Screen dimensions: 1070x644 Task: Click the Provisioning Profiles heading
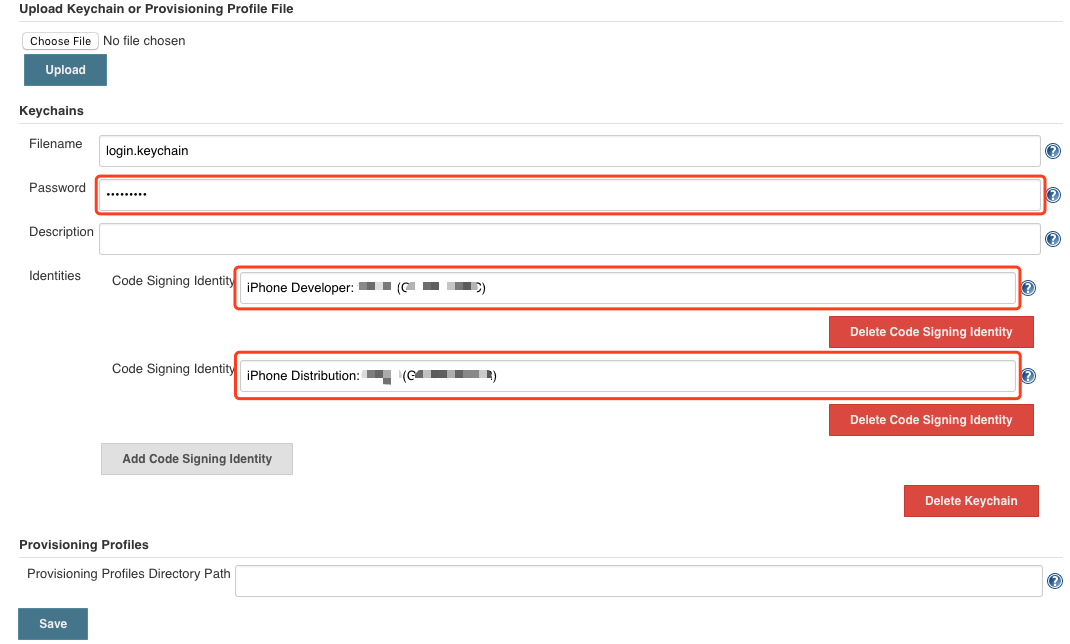[x=84, y=544]
